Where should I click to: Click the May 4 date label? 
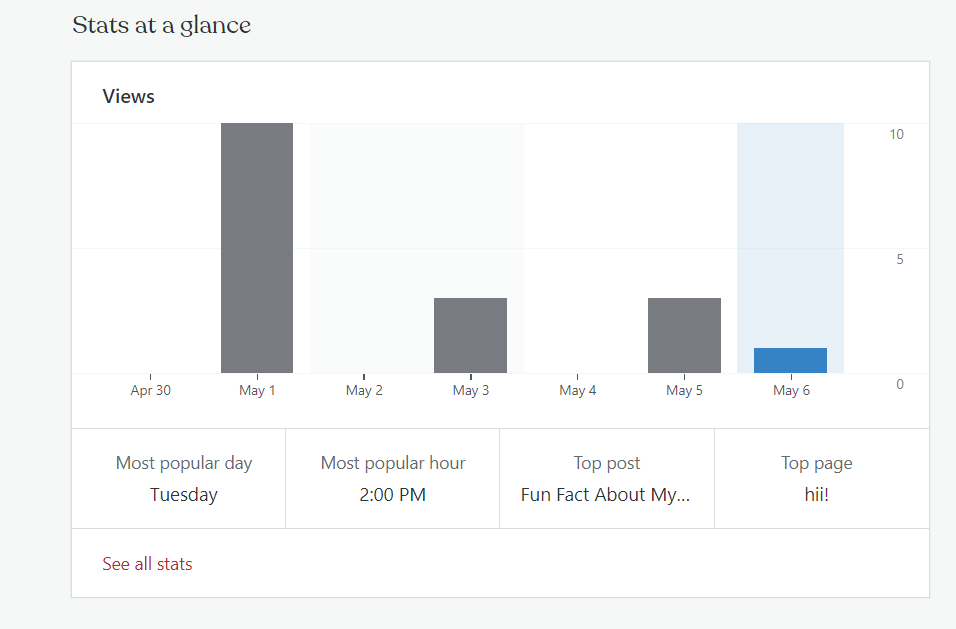pyautogui.click(x=578, y=390)
